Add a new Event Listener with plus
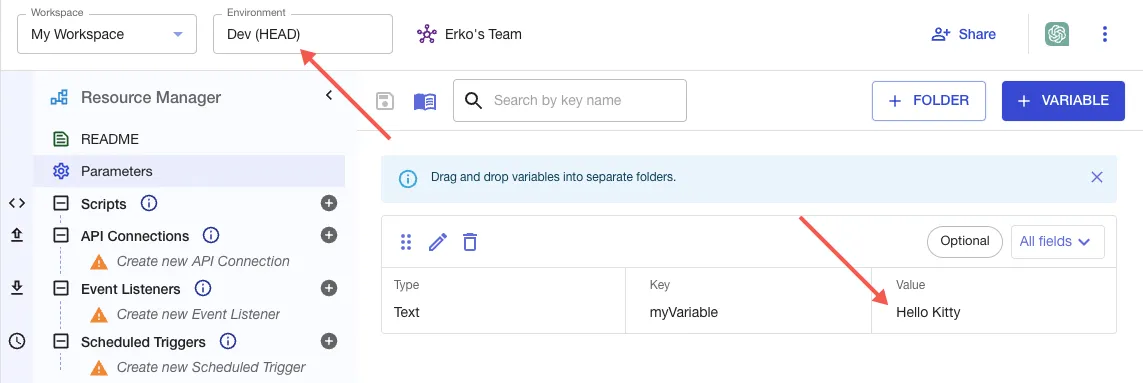Viewport: 1143px width, 383px height. pyautogui.click(x=329, y=288)
